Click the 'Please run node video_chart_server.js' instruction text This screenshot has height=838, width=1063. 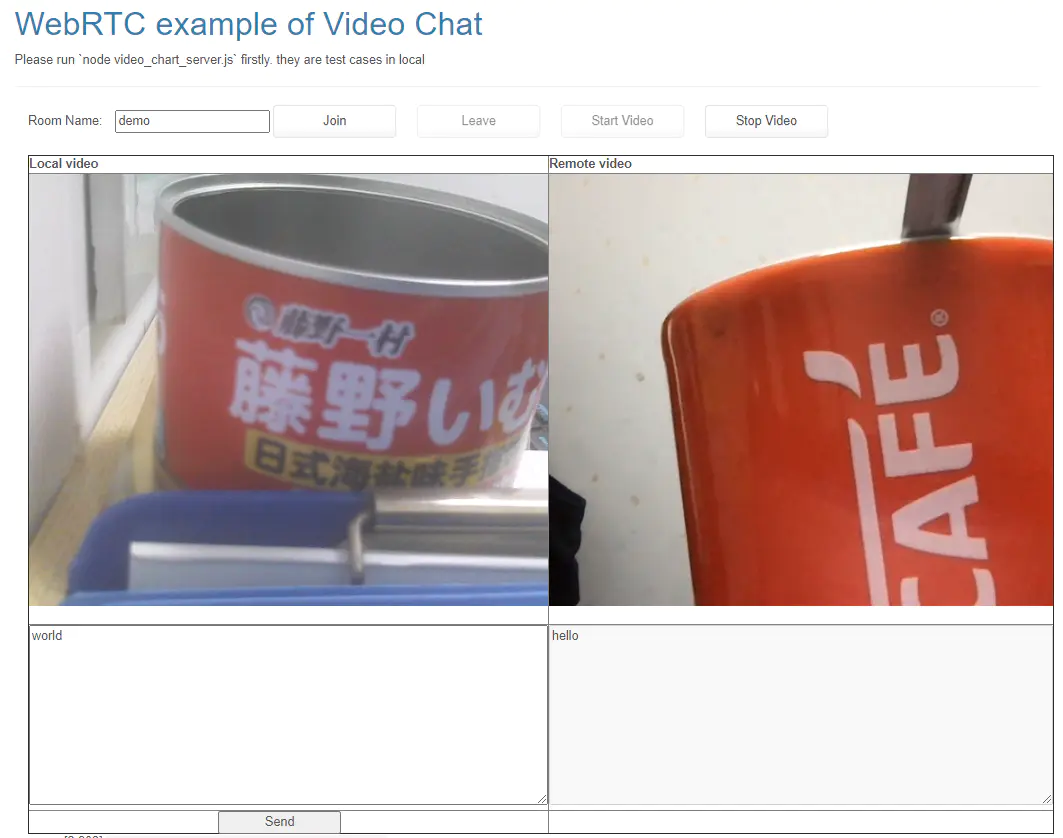click(220, 60)
